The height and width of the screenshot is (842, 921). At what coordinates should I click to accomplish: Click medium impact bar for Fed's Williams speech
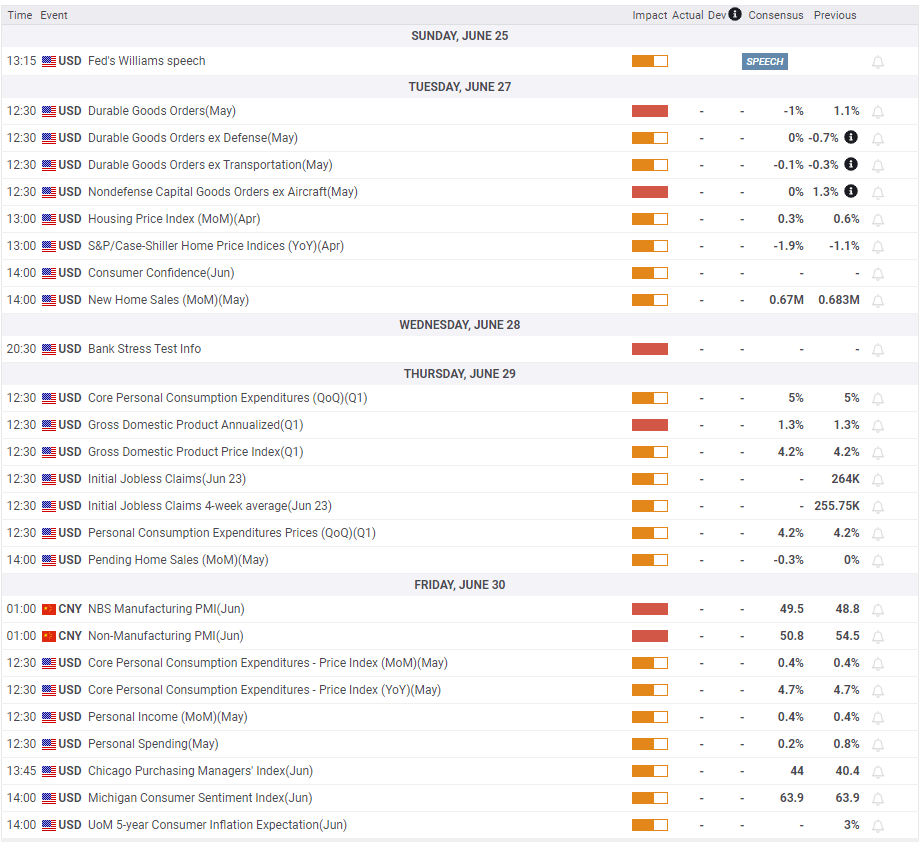[x=650, y=61]
